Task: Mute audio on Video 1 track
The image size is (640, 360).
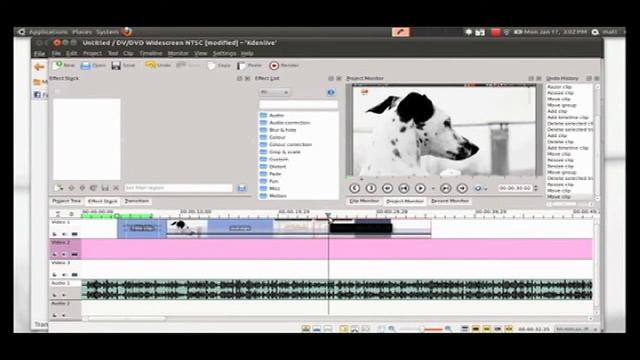Action: pyautogui.click(x=64, y=234)
